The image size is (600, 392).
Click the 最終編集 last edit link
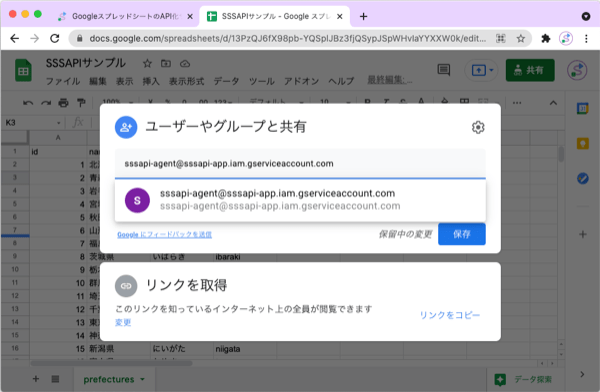[390, 80]
